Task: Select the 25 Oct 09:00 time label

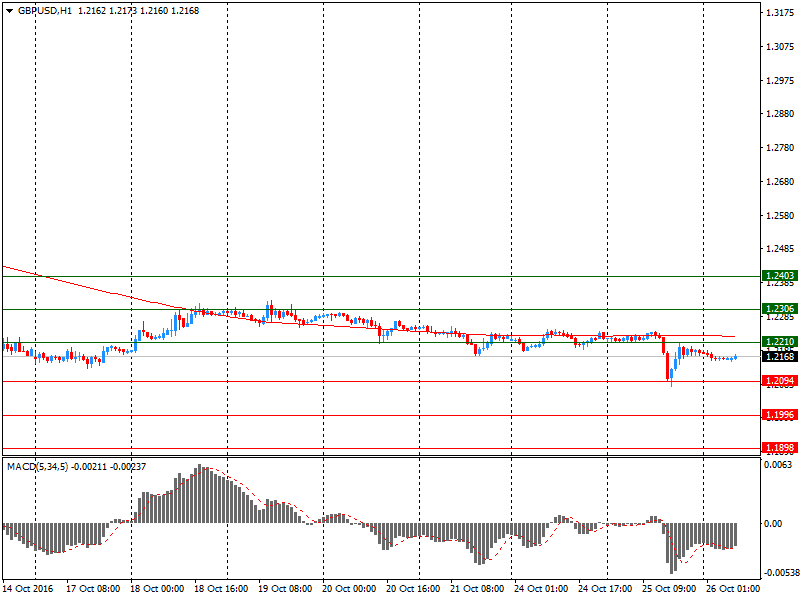Action: tap(669, 589)
